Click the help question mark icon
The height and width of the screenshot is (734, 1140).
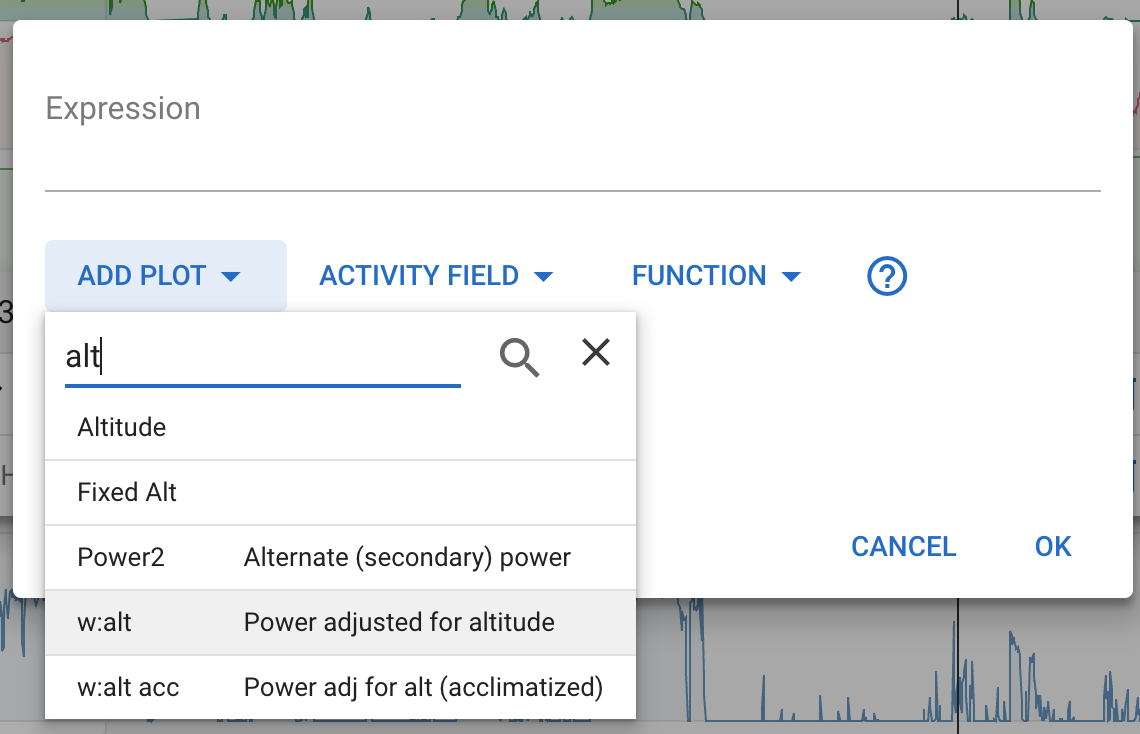coord(887,276)
